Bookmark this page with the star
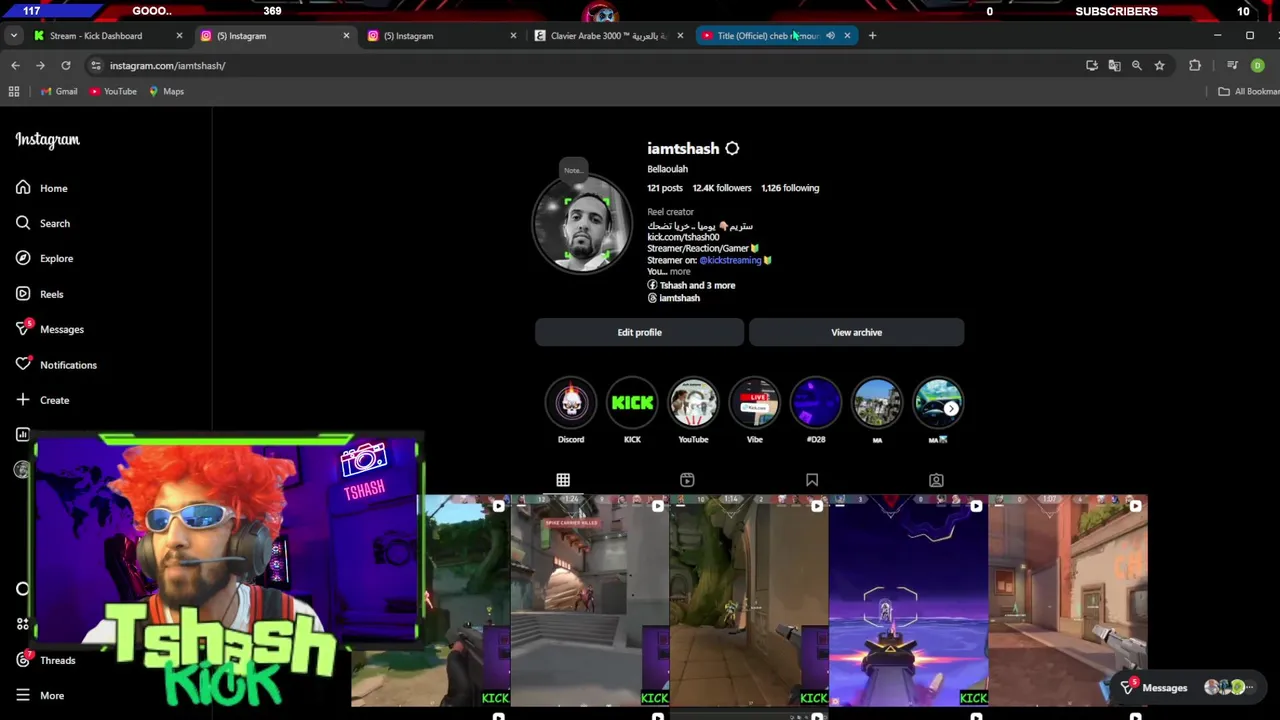The image size is (1280, 720). point(1159,65)
